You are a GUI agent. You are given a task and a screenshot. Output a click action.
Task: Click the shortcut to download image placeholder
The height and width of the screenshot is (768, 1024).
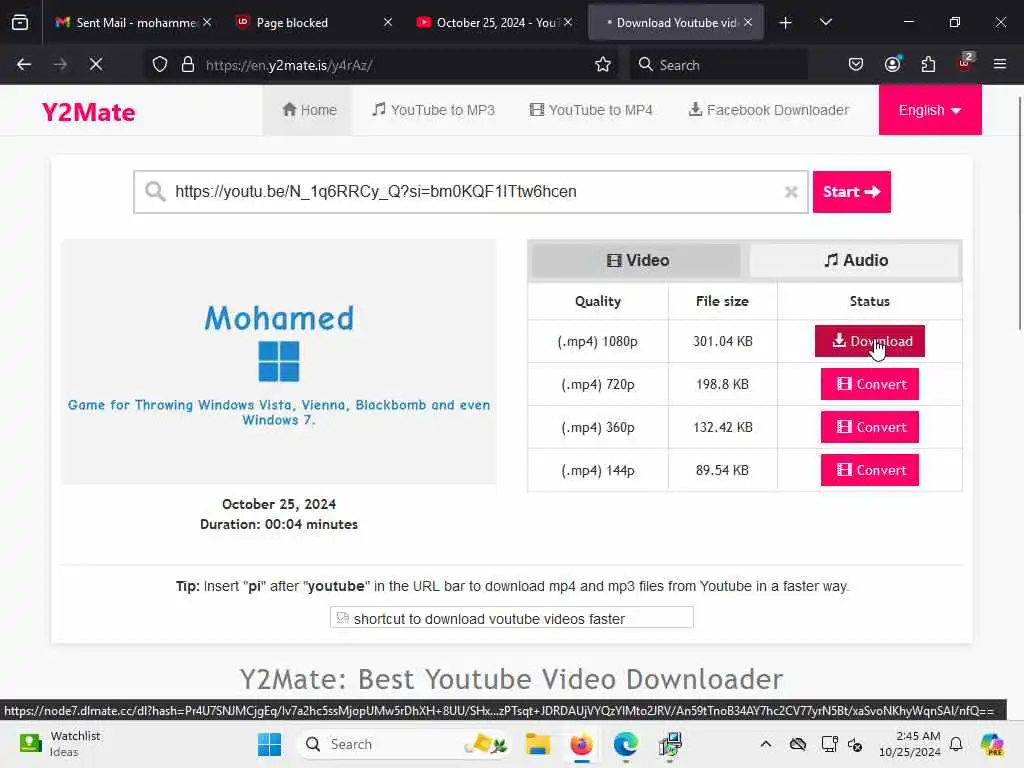(512, 618)
